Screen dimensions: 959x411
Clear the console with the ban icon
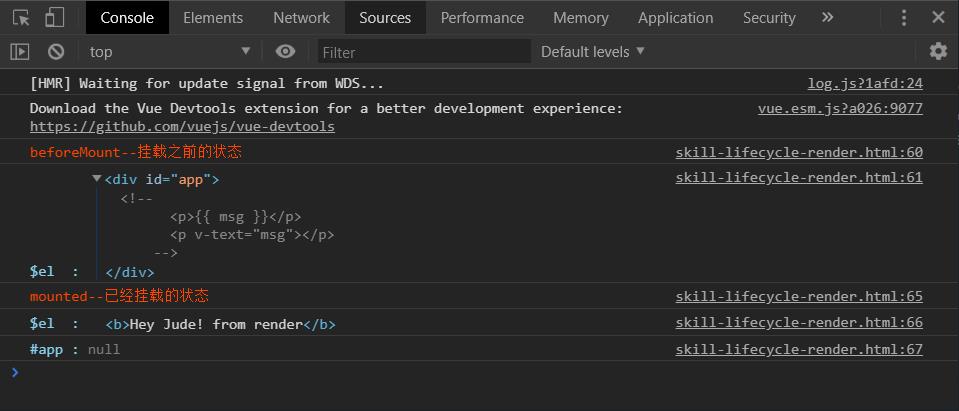point(56,51)
